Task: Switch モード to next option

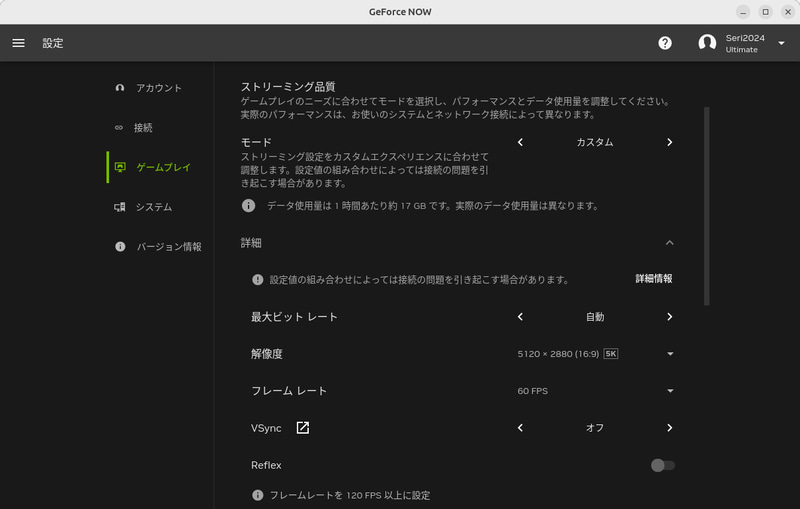Action: [669, 142]
